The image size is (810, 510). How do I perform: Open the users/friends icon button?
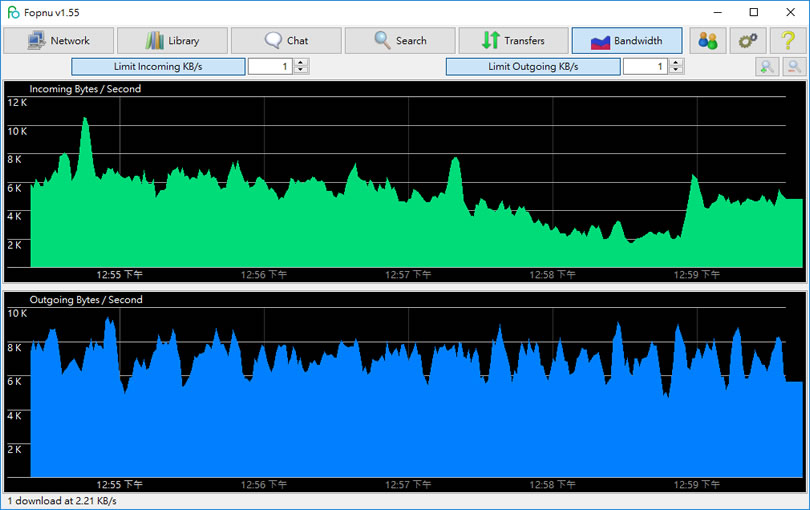coord(708,40)
